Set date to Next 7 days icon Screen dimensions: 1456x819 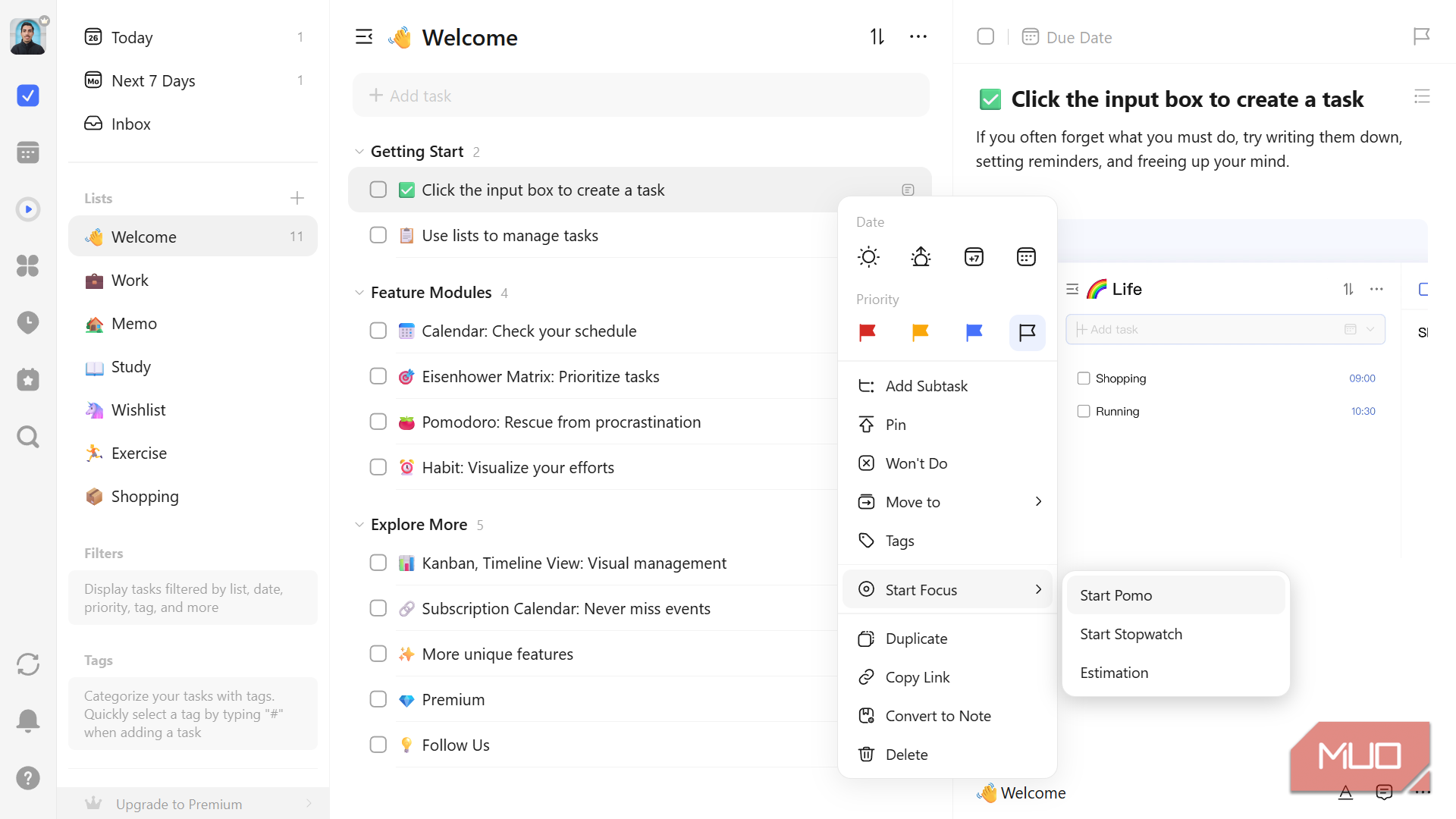pos(974,257)
